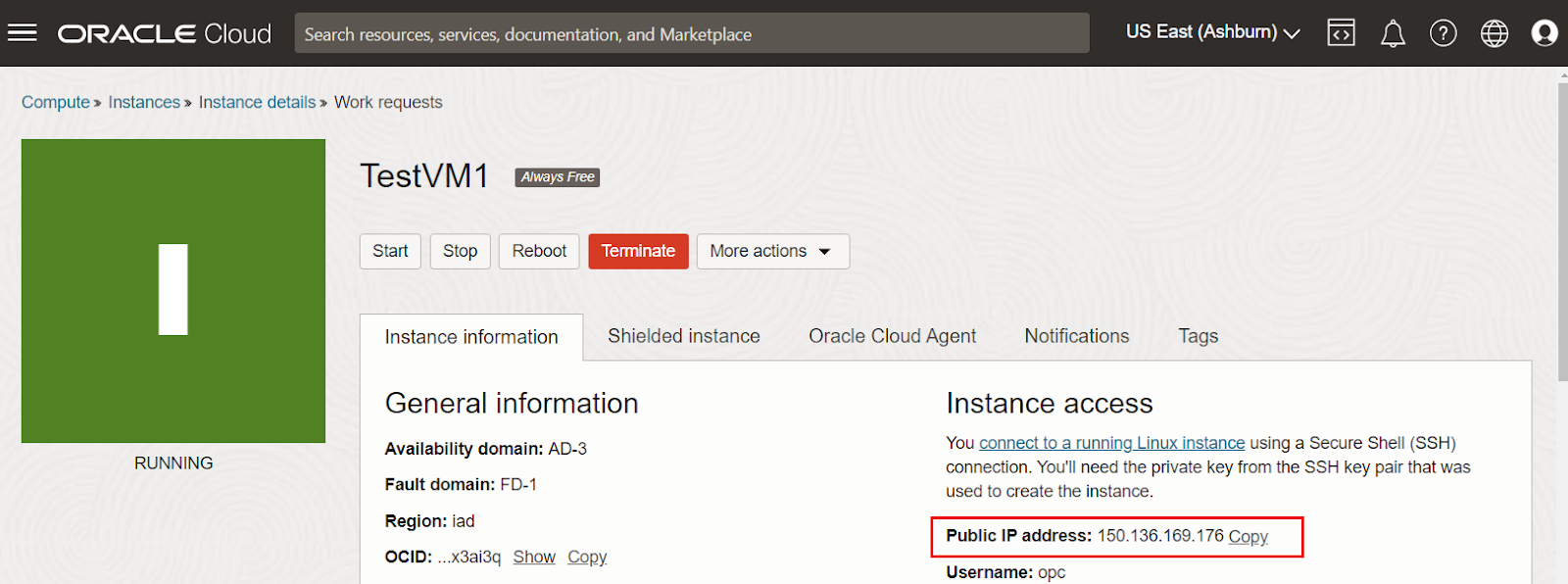The height and width of the screenshot is (584, 1568).
Task: Click the General information heading
Action: tap(512, 403)
